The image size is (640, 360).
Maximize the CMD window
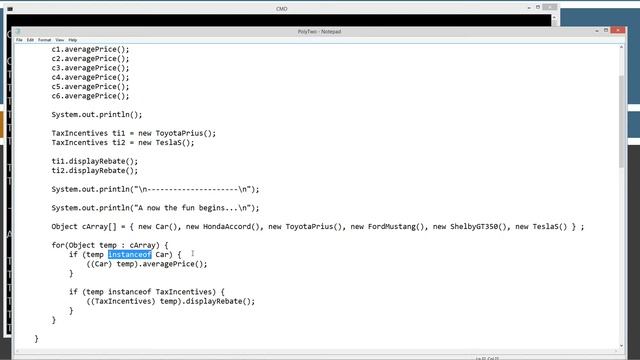pyautogui.click(x=538, y=7)
